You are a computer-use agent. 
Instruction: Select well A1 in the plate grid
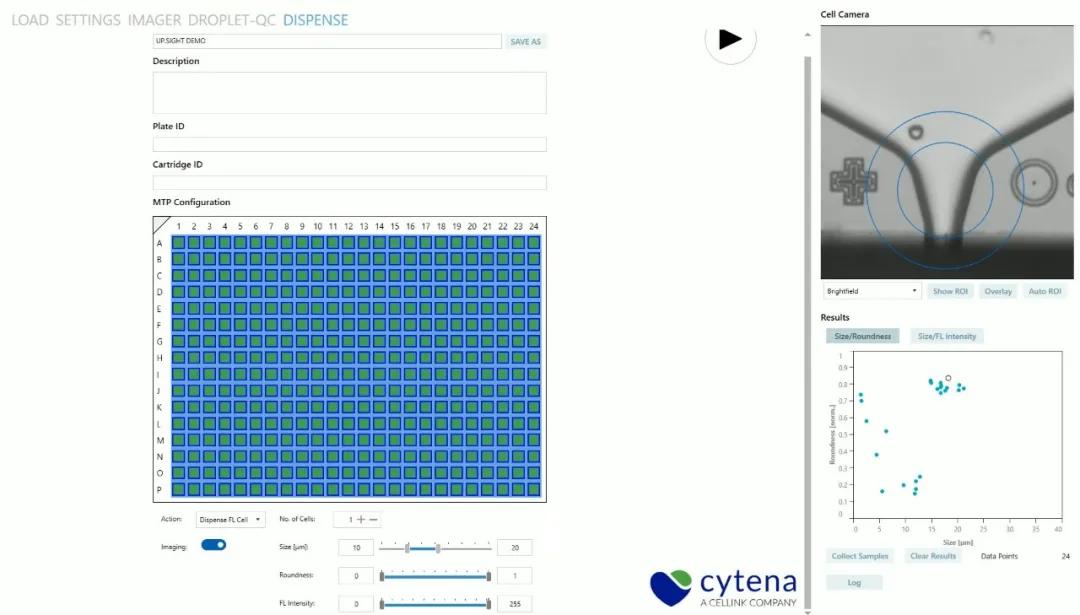pos(178,242)
